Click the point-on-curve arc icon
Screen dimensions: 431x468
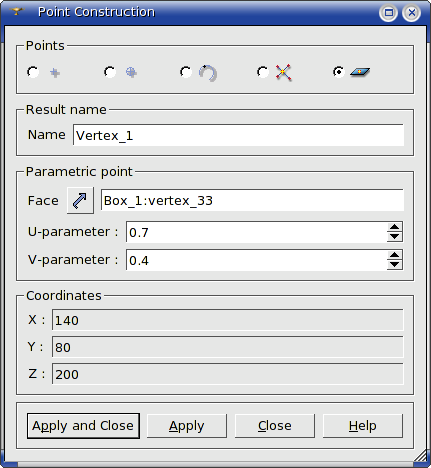click(x=208, y=73)
